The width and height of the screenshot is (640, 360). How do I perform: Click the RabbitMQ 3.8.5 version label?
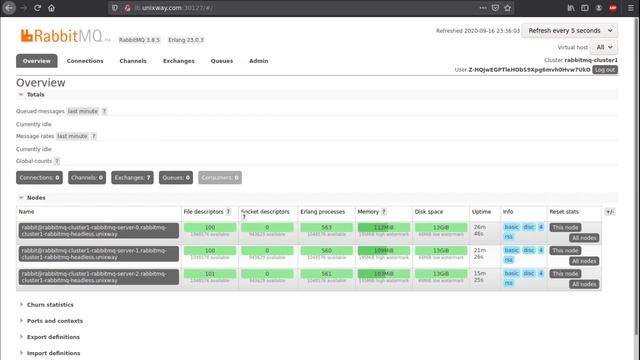[139, 40]
